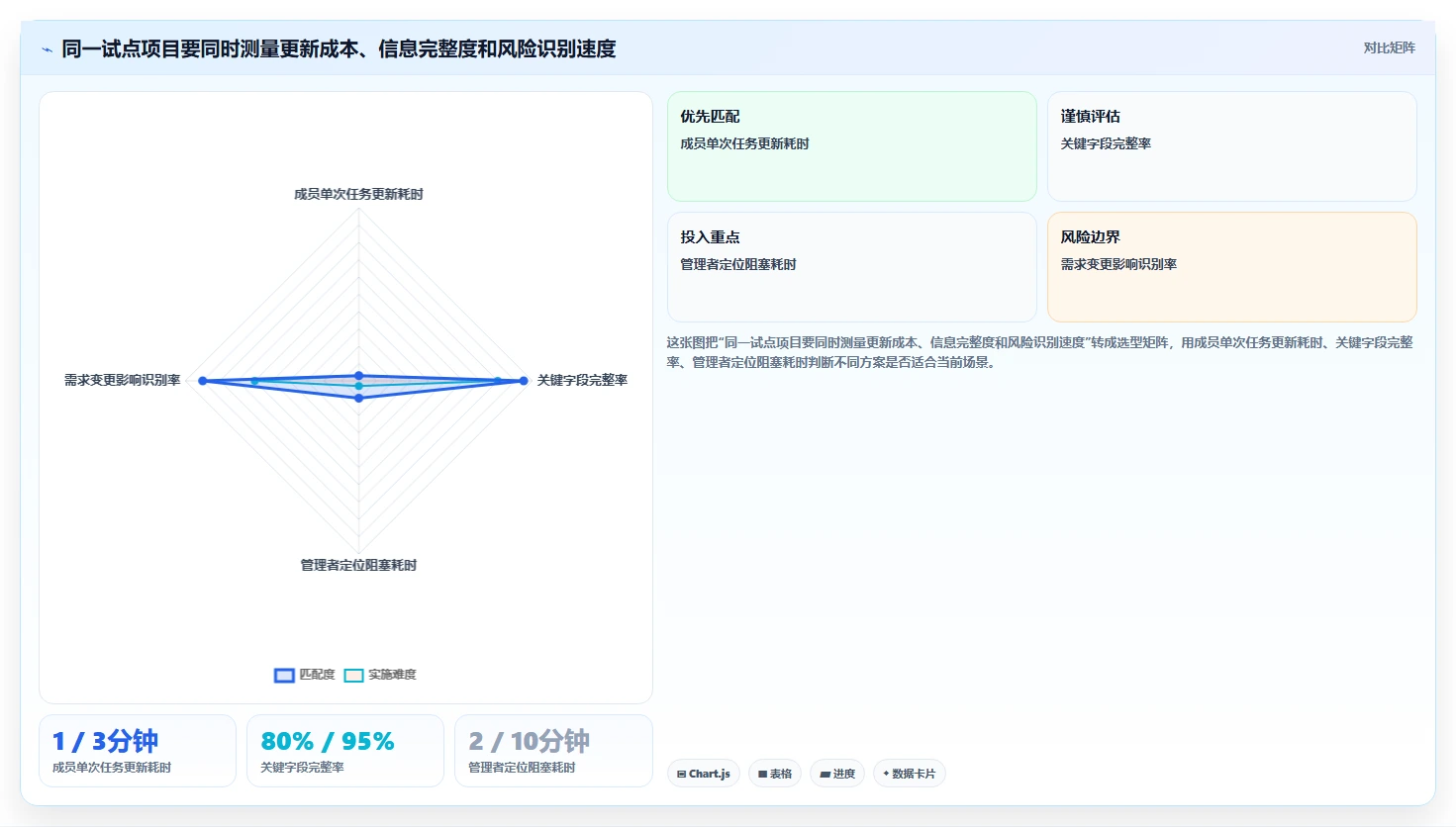This screenshot has height=827, width=1456.
Task: Click the 表格 tag icon
Action: tap(763, 775)
